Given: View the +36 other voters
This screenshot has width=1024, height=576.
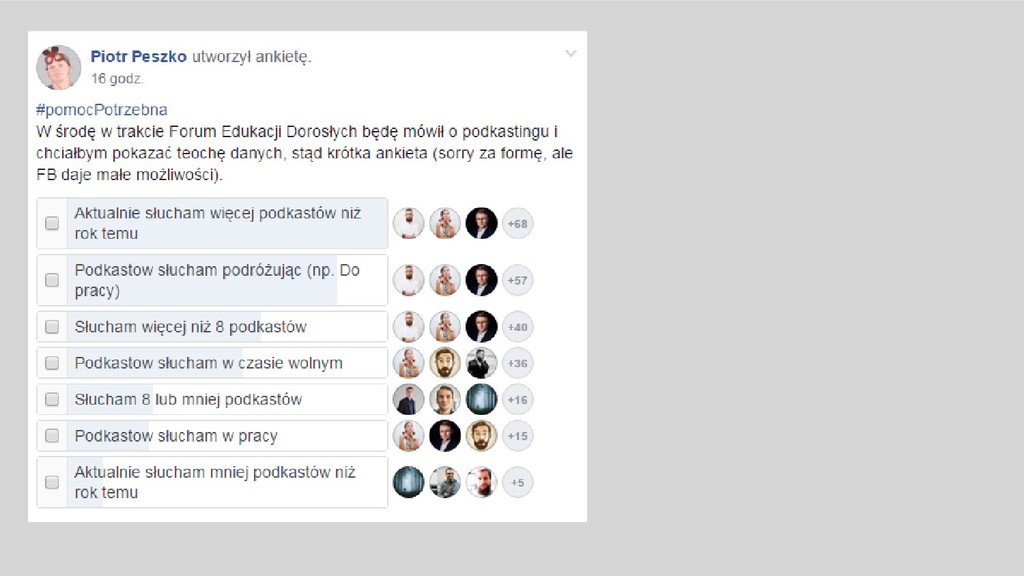Looking at the screenshot, I should [x=517, y=363].
